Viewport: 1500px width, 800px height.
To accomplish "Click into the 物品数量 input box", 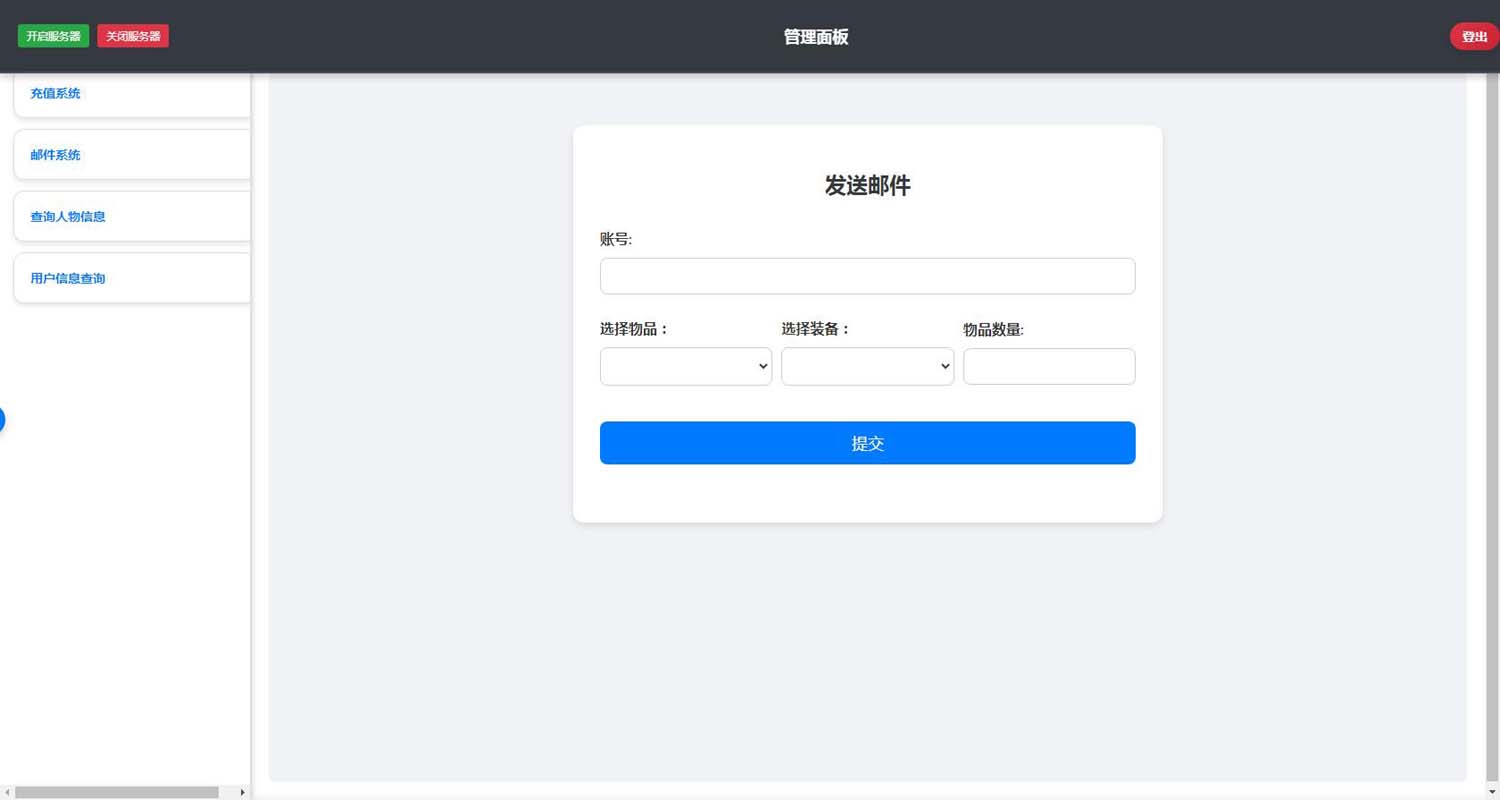I will coord(1048,366).
